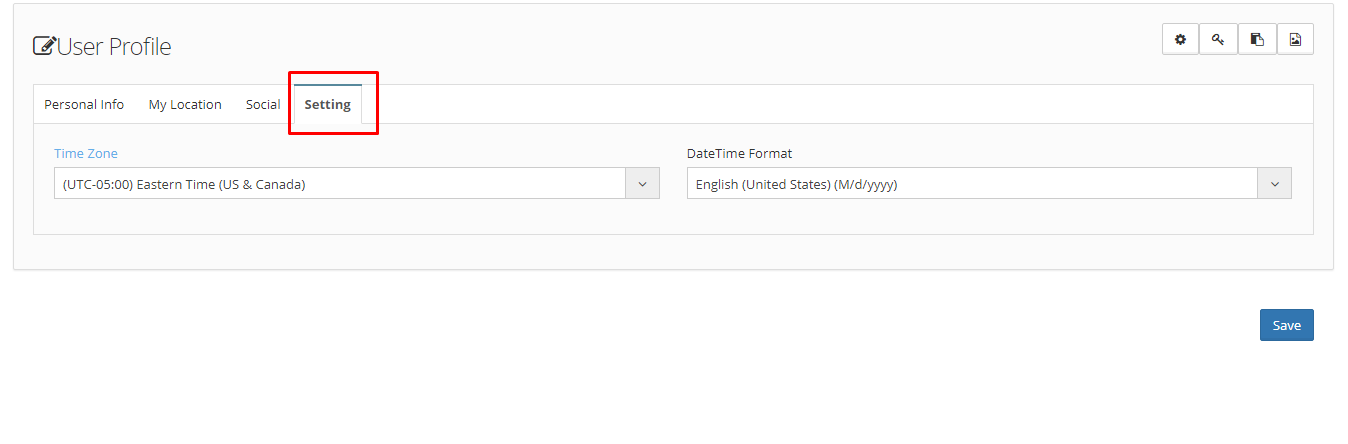Click the blue Time Zone label
Viewport: 1348px width, 444px height.
tap(86, 153)
